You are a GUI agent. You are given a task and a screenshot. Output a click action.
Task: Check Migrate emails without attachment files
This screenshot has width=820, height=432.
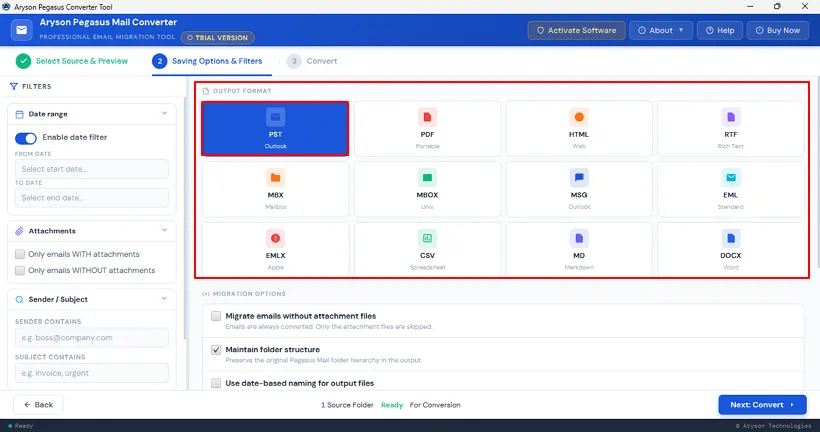point(216,316)
